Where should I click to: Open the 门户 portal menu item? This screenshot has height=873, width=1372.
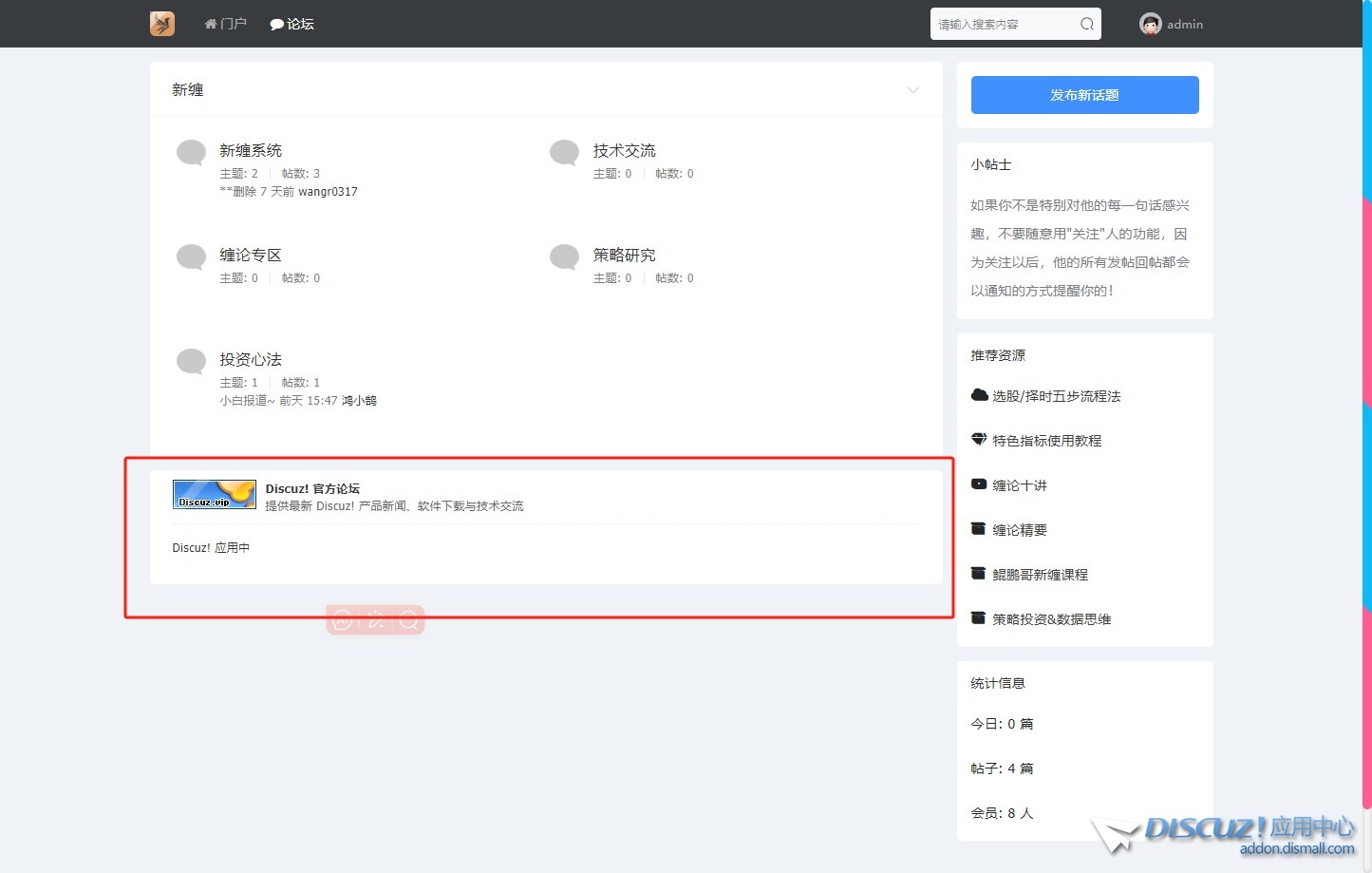[226, 24]
